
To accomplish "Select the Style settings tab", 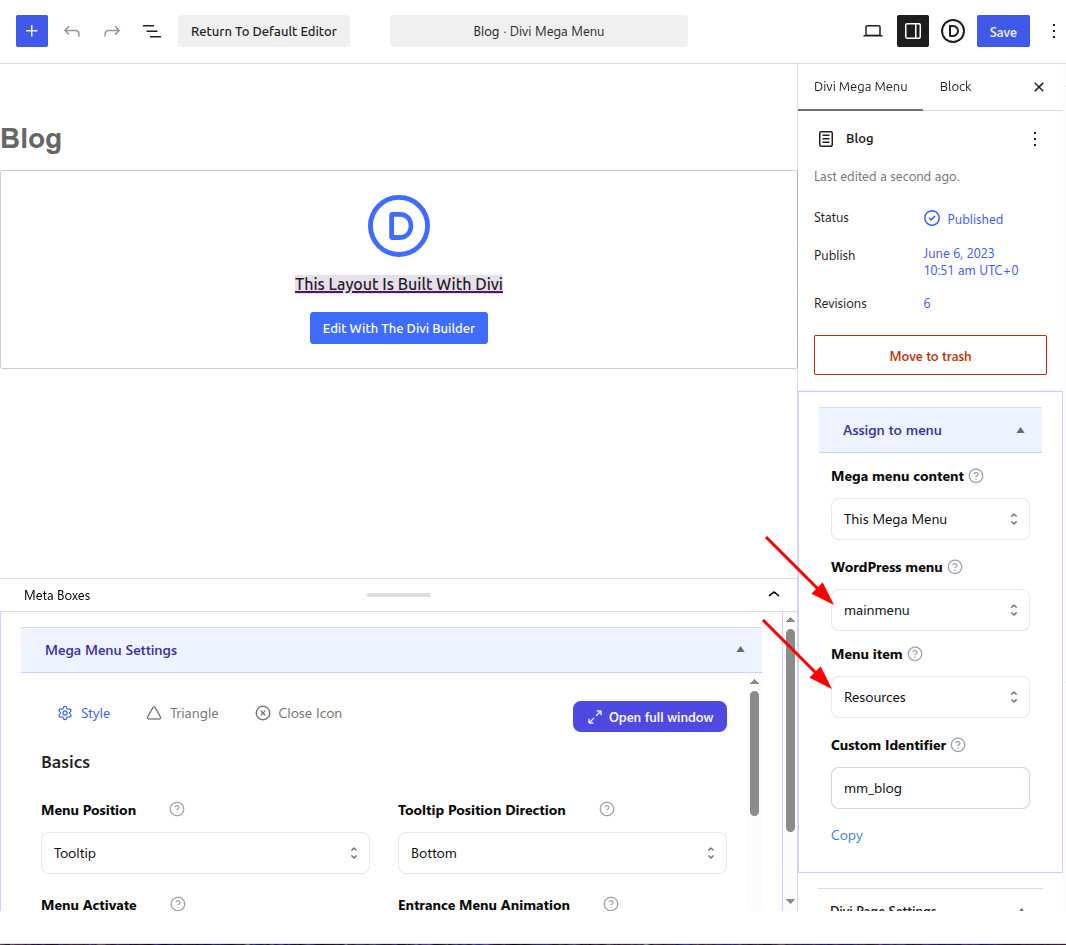I will [x=84, y=713].
